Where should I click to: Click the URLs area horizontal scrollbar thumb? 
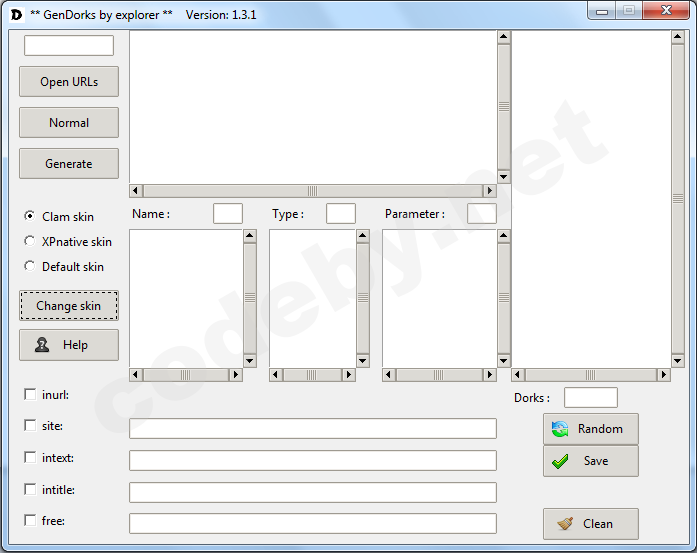point(313,191)
